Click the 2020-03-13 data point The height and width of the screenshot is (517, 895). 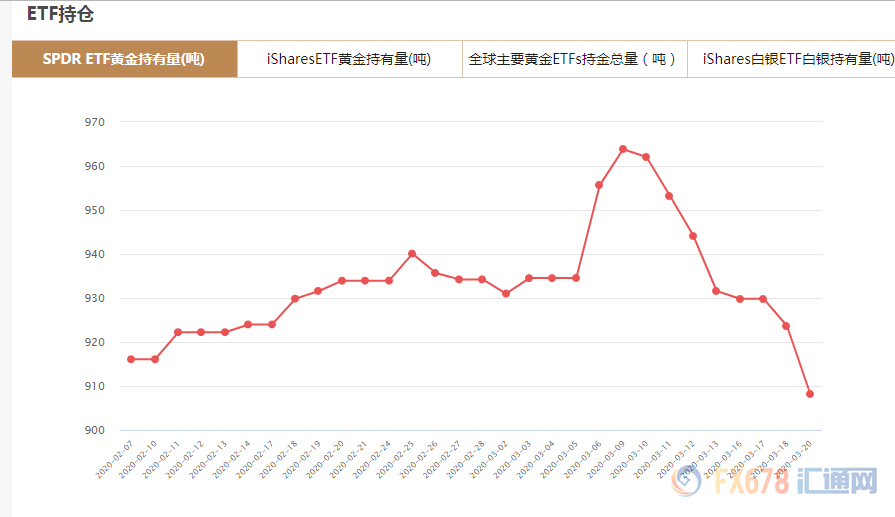[x=716, y=291]
